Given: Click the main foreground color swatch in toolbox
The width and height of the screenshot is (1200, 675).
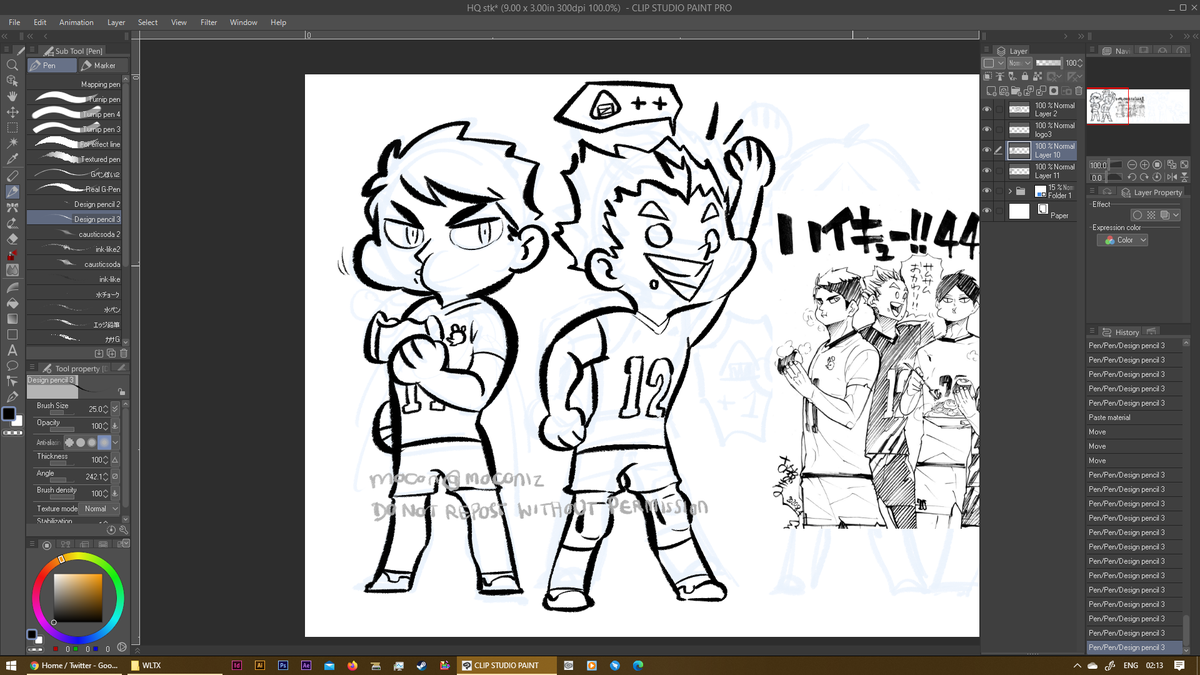Looking at the screenshot, I should (9, 414).
